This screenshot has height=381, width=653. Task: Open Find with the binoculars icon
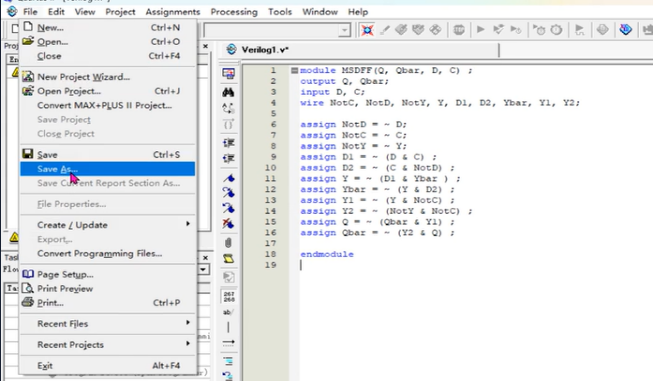(x=228, y=92)
